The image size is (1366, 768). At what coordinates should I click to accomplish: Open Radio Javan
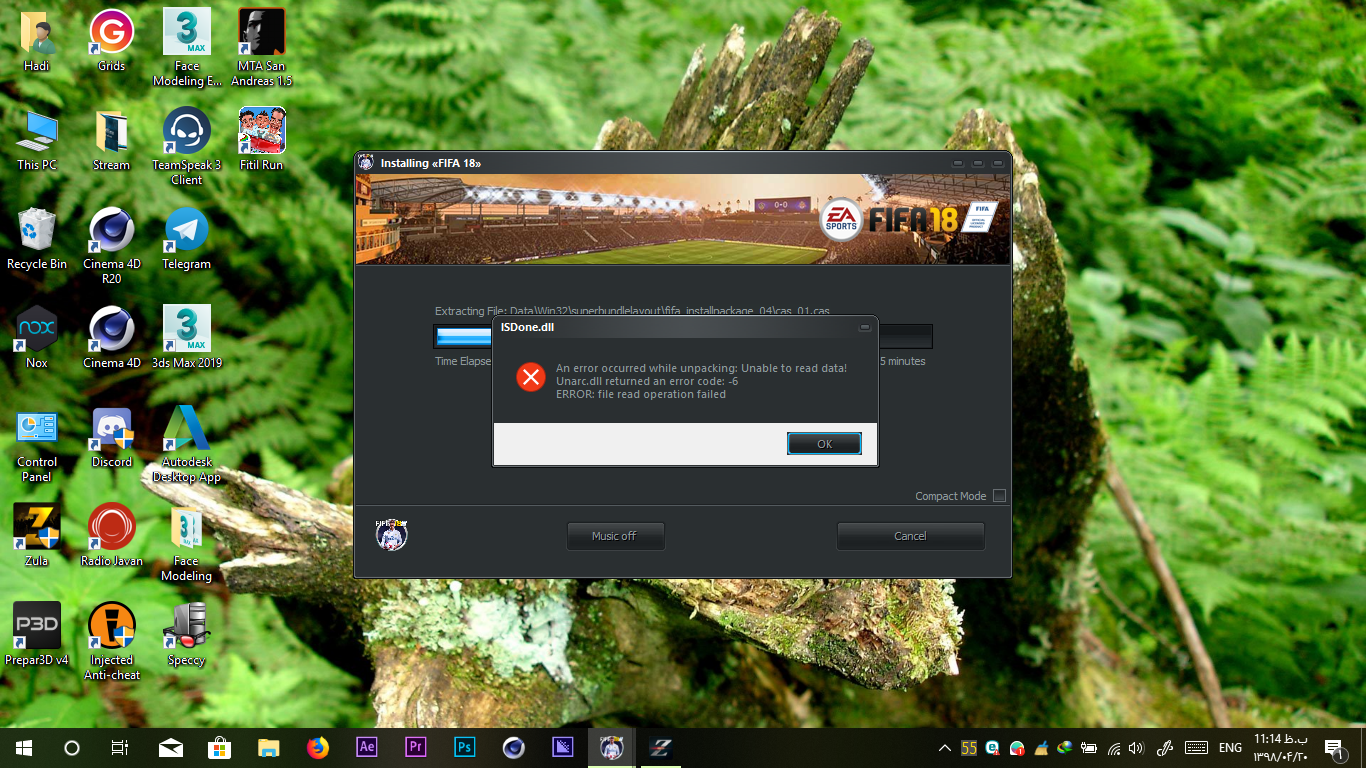tap(111, 535)
